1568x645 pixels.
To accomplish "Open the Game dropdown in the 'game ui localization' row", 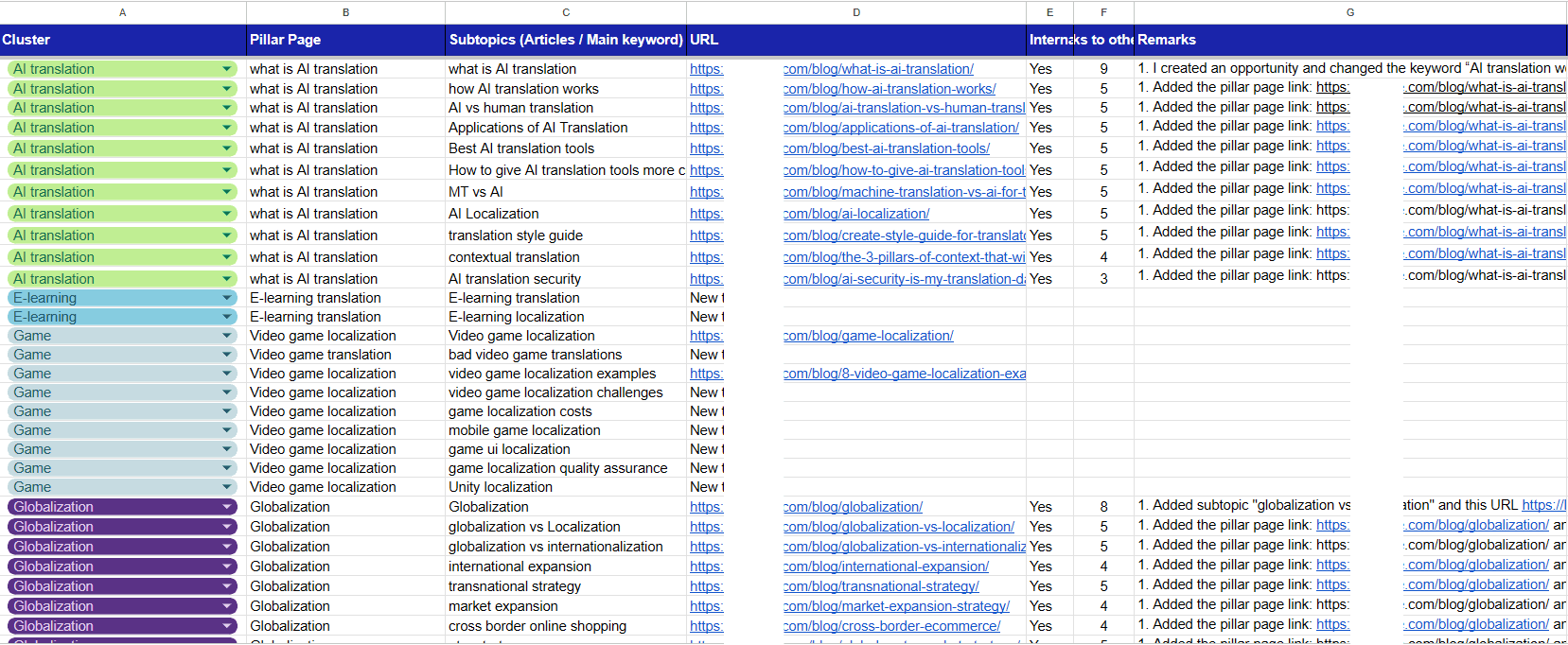I will pos(227,449).
